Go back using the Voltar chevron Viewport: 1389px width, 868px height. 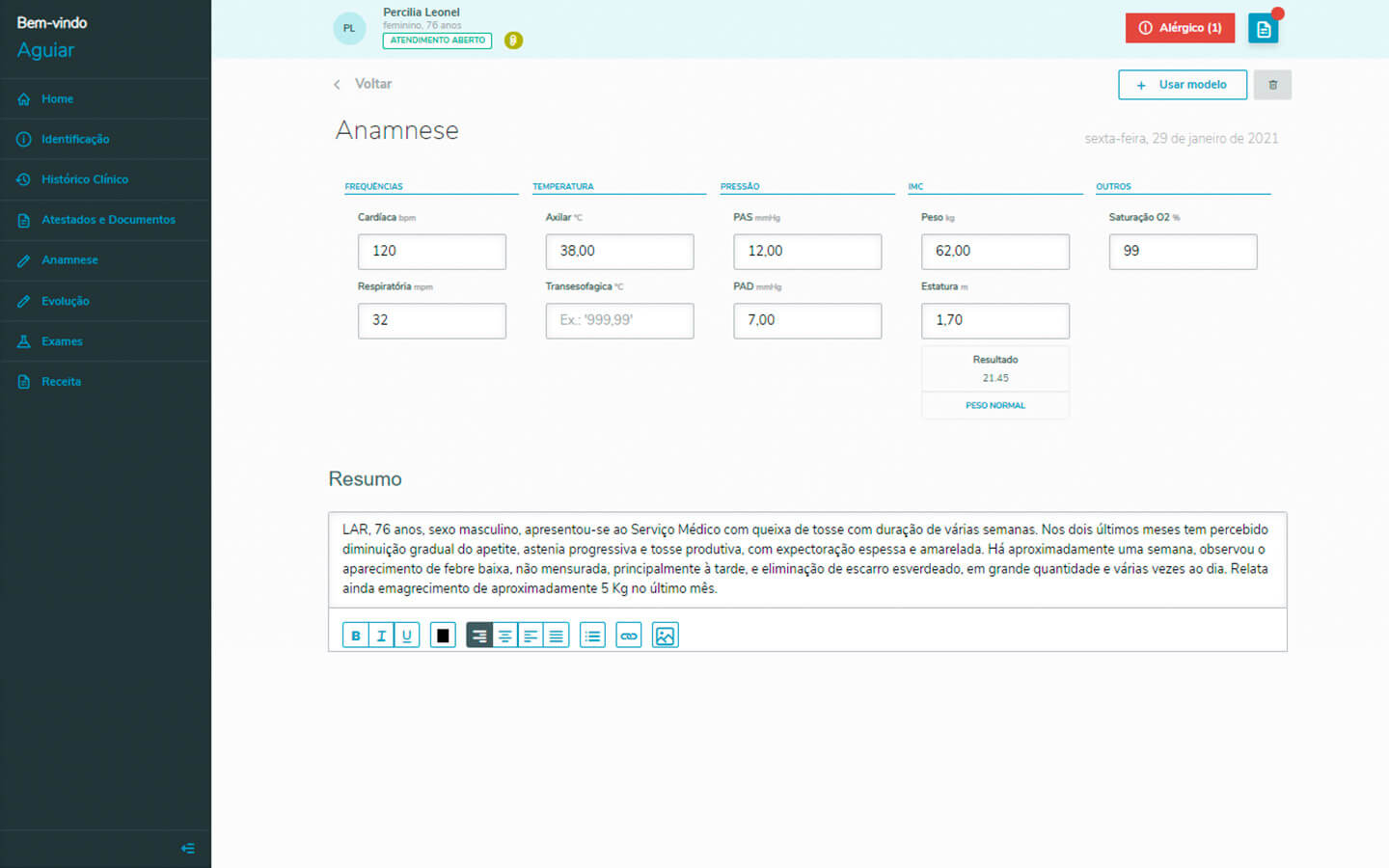pos(337,85)
